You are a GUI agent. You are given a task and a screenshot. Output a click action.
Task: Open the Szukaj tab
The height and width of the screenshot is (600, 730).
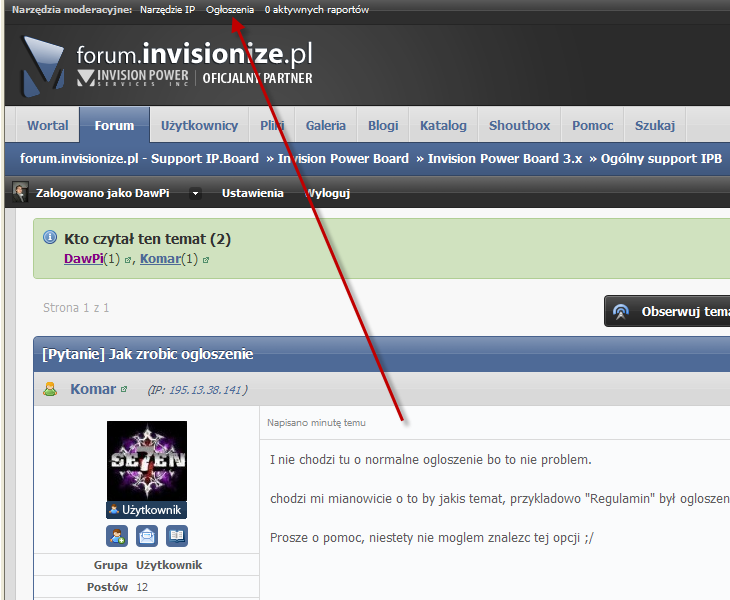coord(655,126)
